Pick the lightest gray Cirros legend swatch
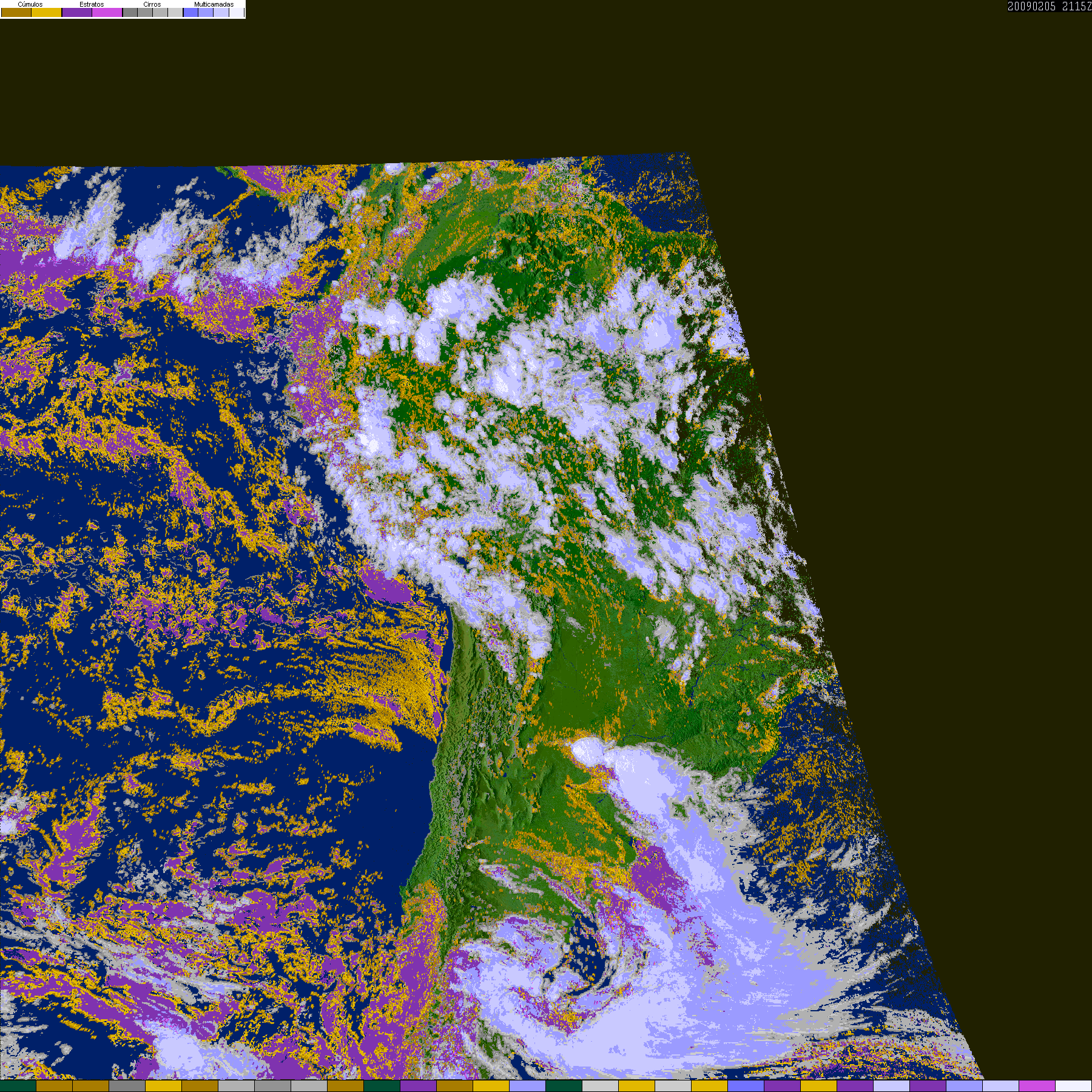Screen dimensions: 1092x1092 click(x=175, y=12)
